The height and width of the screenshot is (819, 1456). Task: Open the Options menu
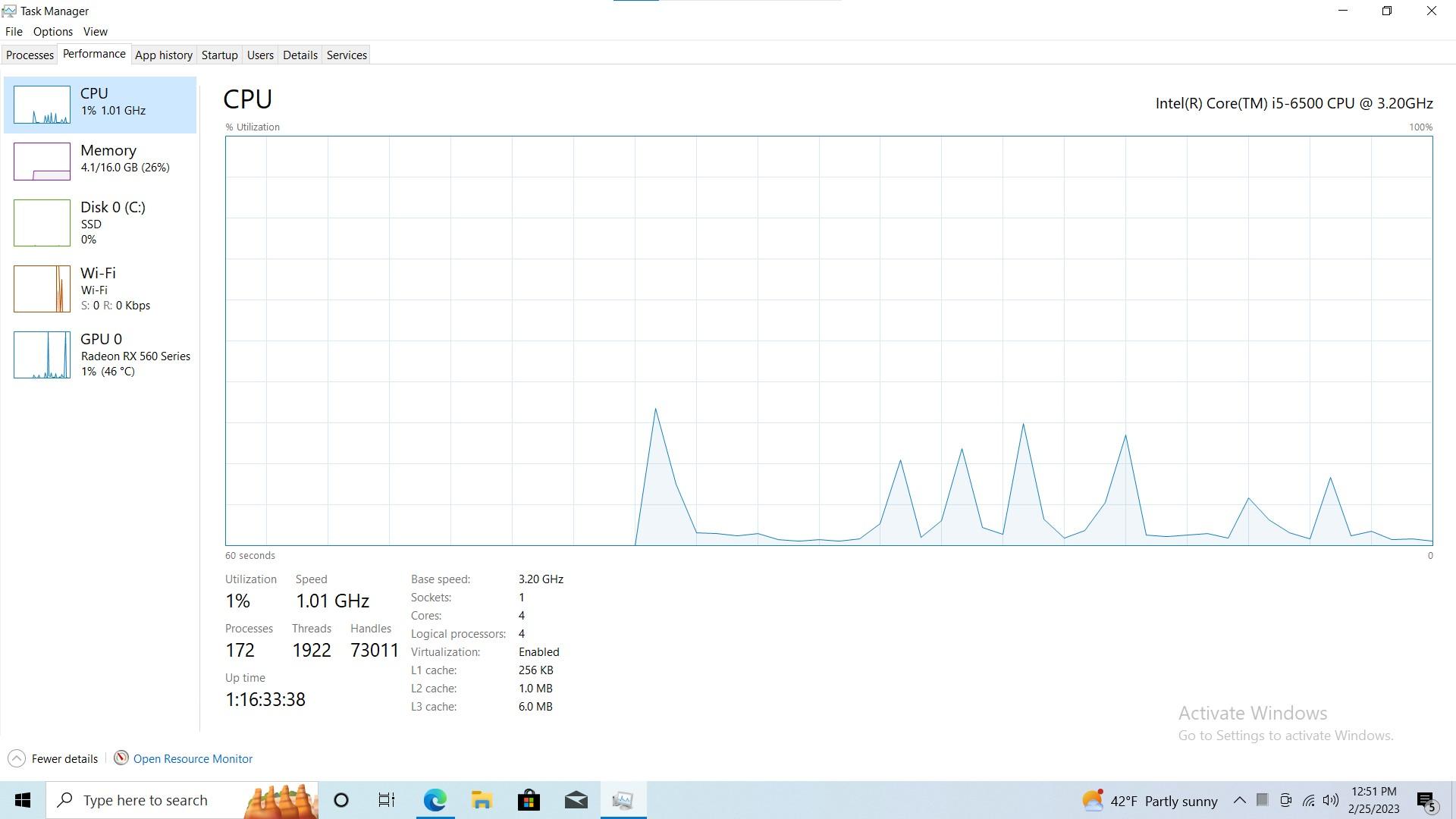click(x=53, y=32)
